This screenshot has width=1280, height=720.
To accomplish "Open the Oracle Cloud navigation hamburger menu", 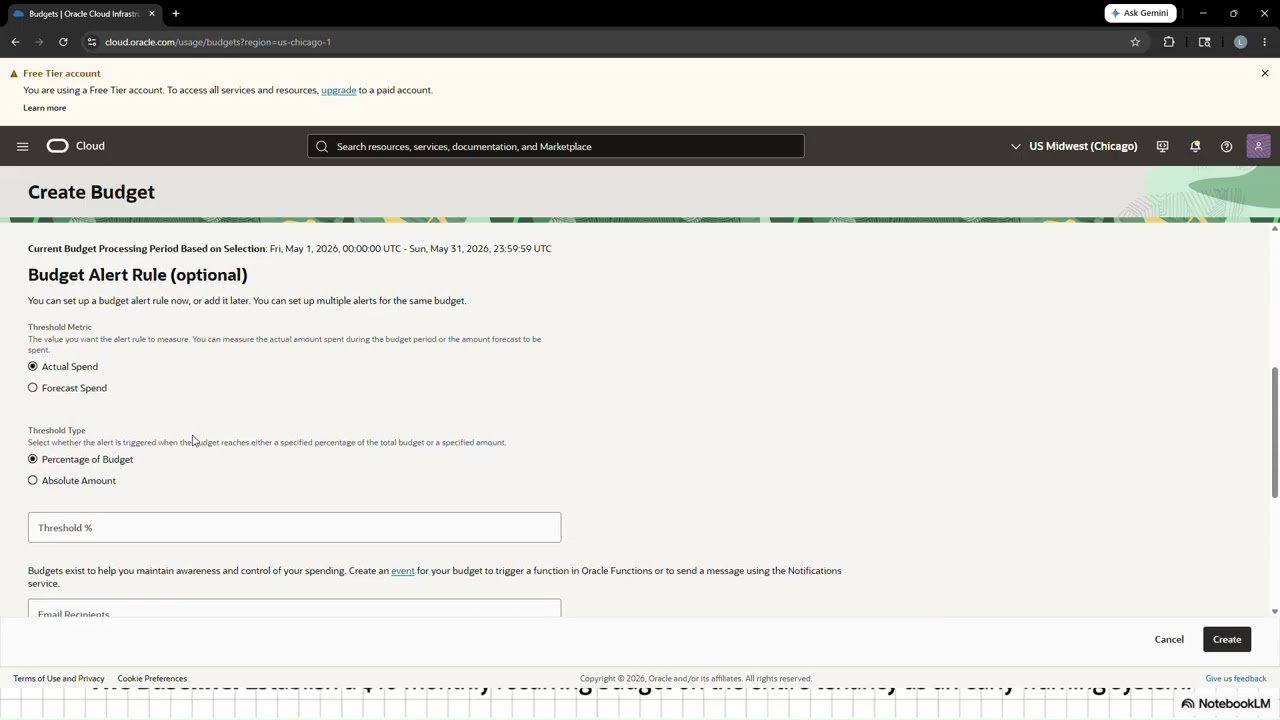I will 22,146.
